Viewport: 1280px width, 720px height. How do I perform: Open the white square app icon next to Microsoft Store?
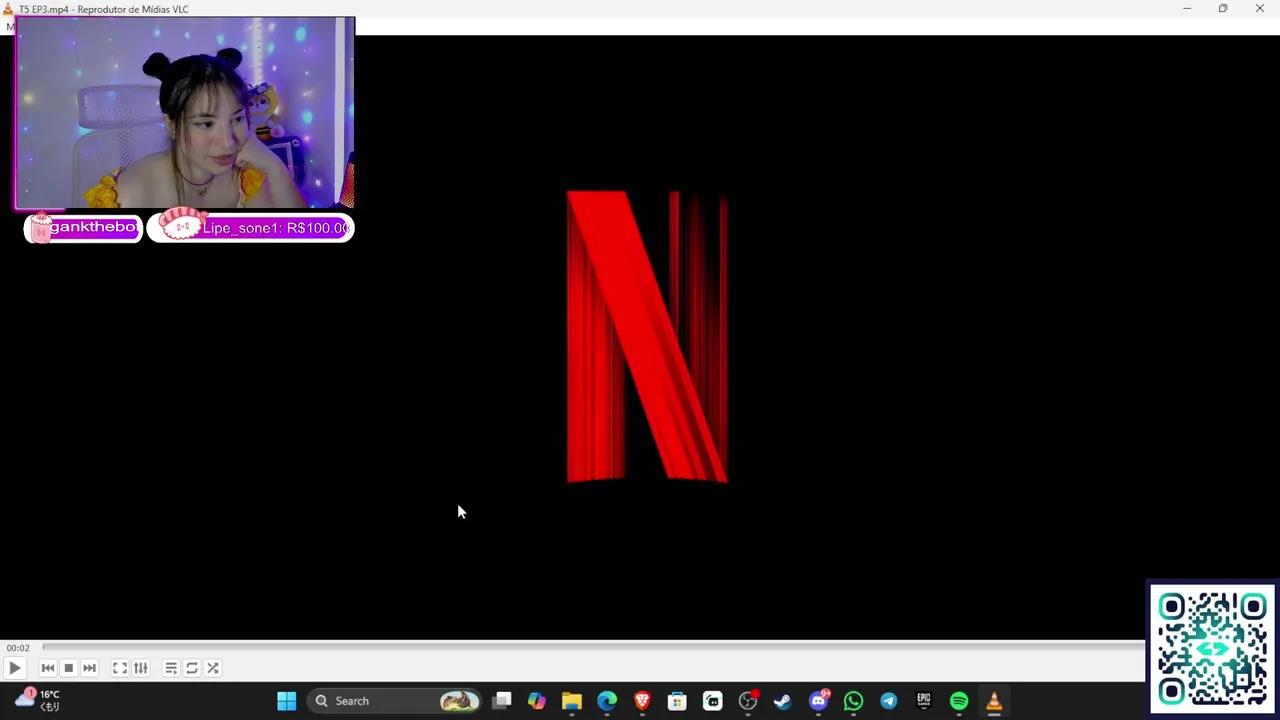click(712, 701)
